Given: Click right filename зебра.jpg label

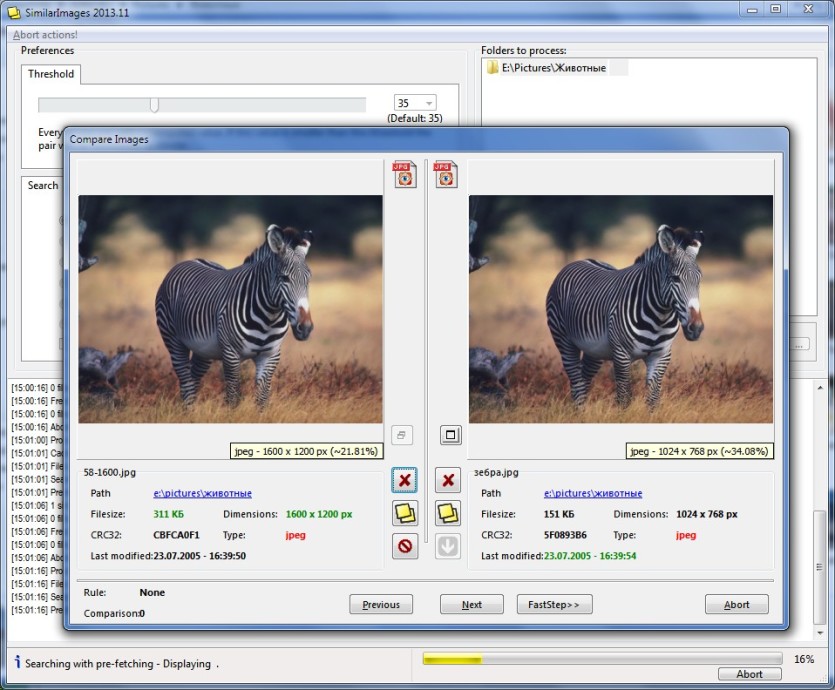Looking at the screenshot, I should (496, 472).
